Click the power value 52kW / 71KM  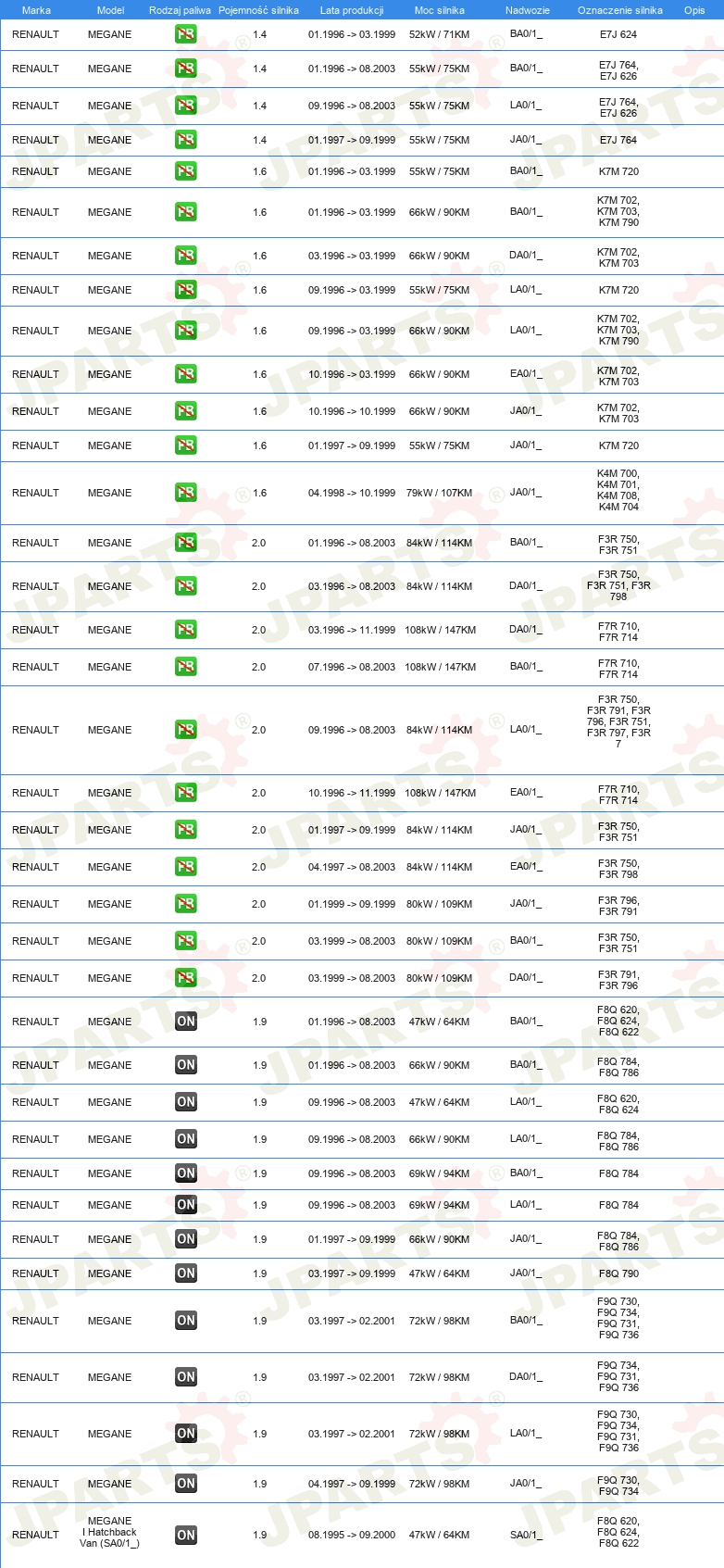[439, 34]
